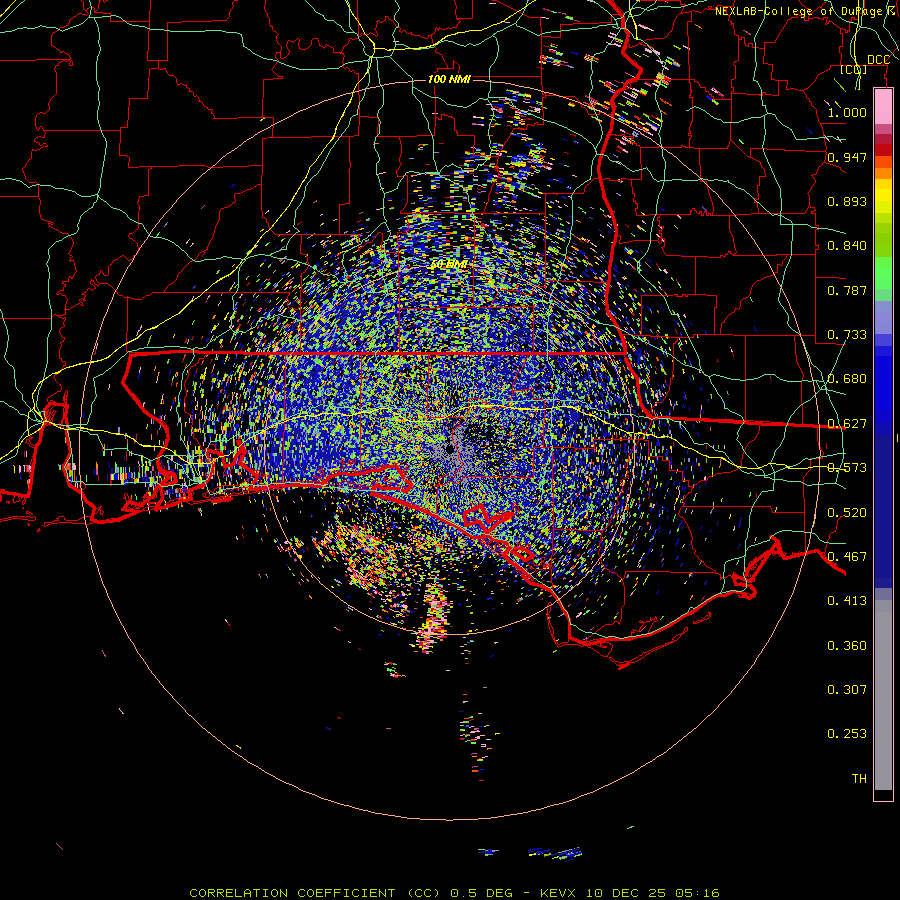This screenshot has width=900, height=900.
Task: Click the bright green color bar segment
Action: (x=883, y=273)
